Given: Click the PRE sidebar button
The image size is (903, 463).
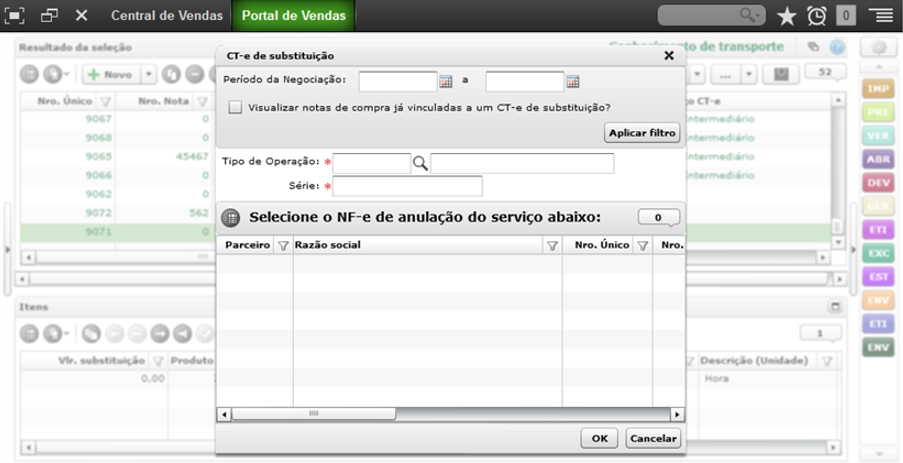Looking at the screenshot, I should tap(878, 112).
